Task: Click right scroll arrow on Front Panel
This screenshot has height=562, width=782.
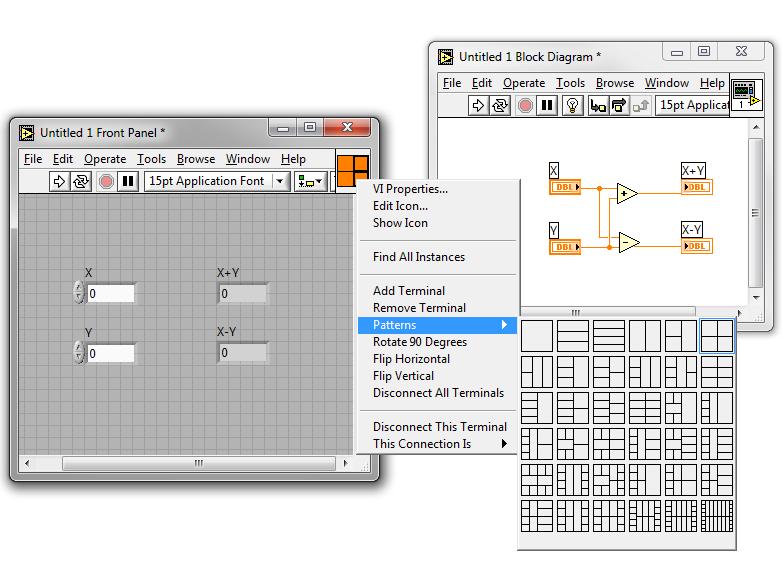Action: tap(345, 463)
